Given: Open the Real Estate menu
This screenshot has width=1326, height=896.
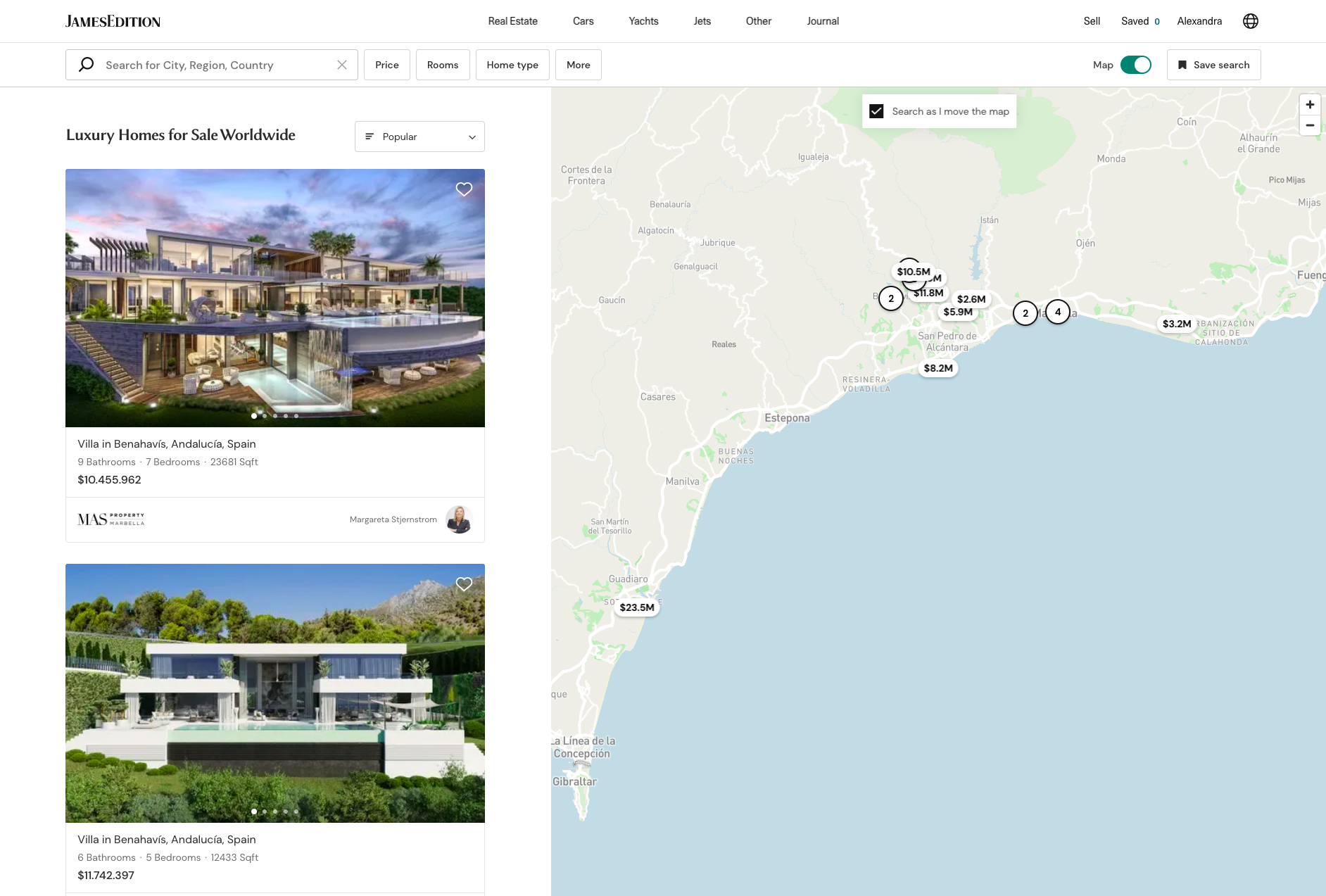Looking at the screenshot, I should (513, 21).
